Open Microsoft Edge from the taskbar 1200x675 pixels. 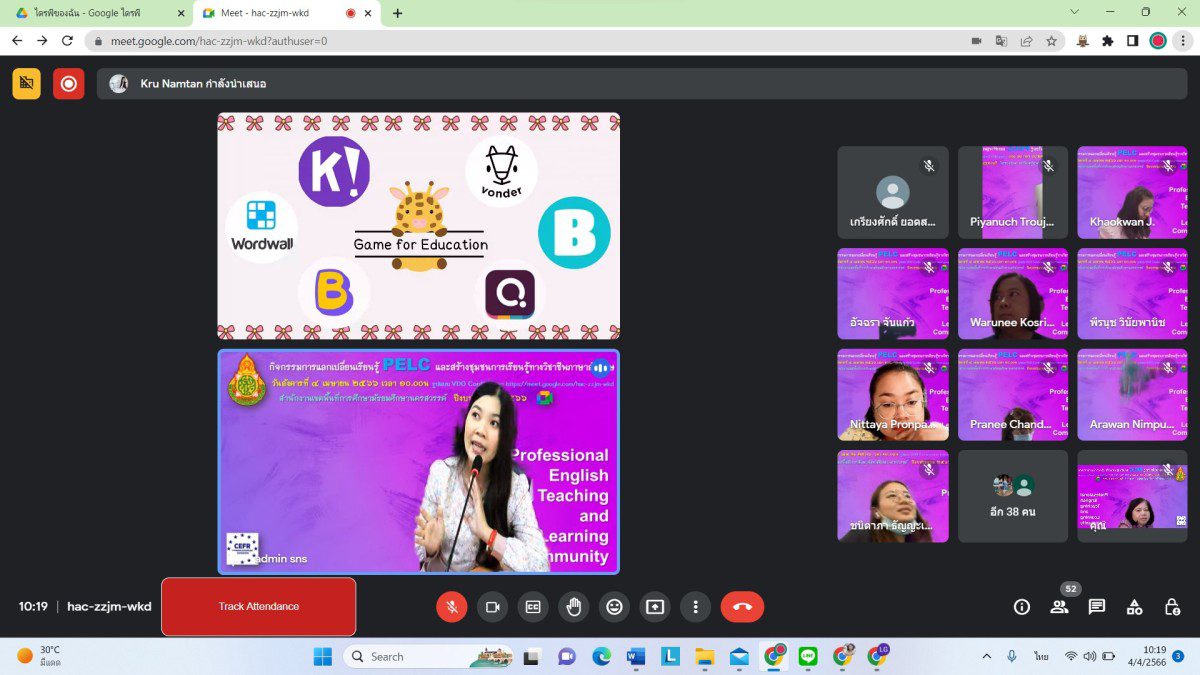pos(601,656)
